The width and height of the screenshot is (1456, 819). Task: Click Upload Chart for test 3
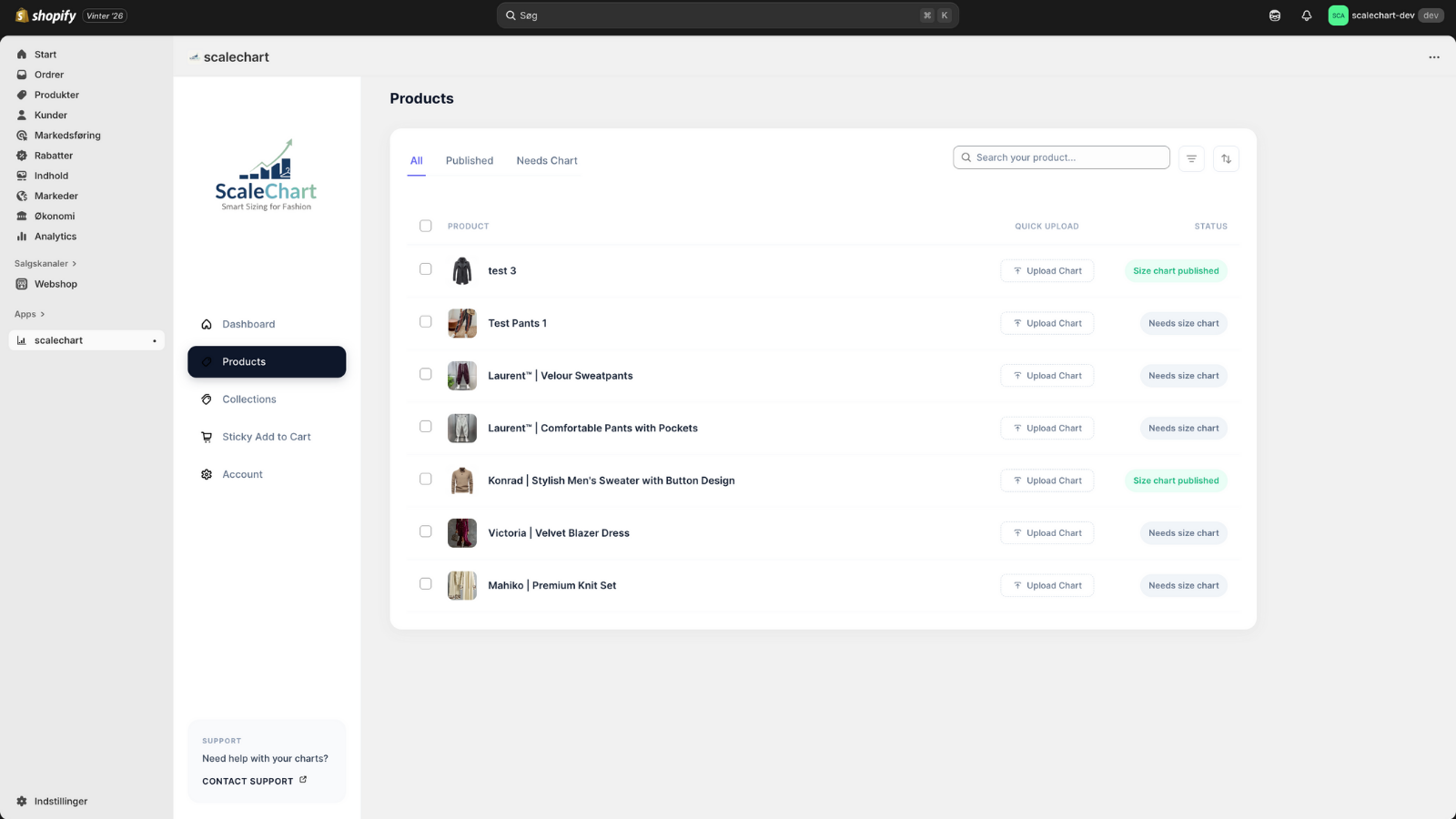(1047, 271)
